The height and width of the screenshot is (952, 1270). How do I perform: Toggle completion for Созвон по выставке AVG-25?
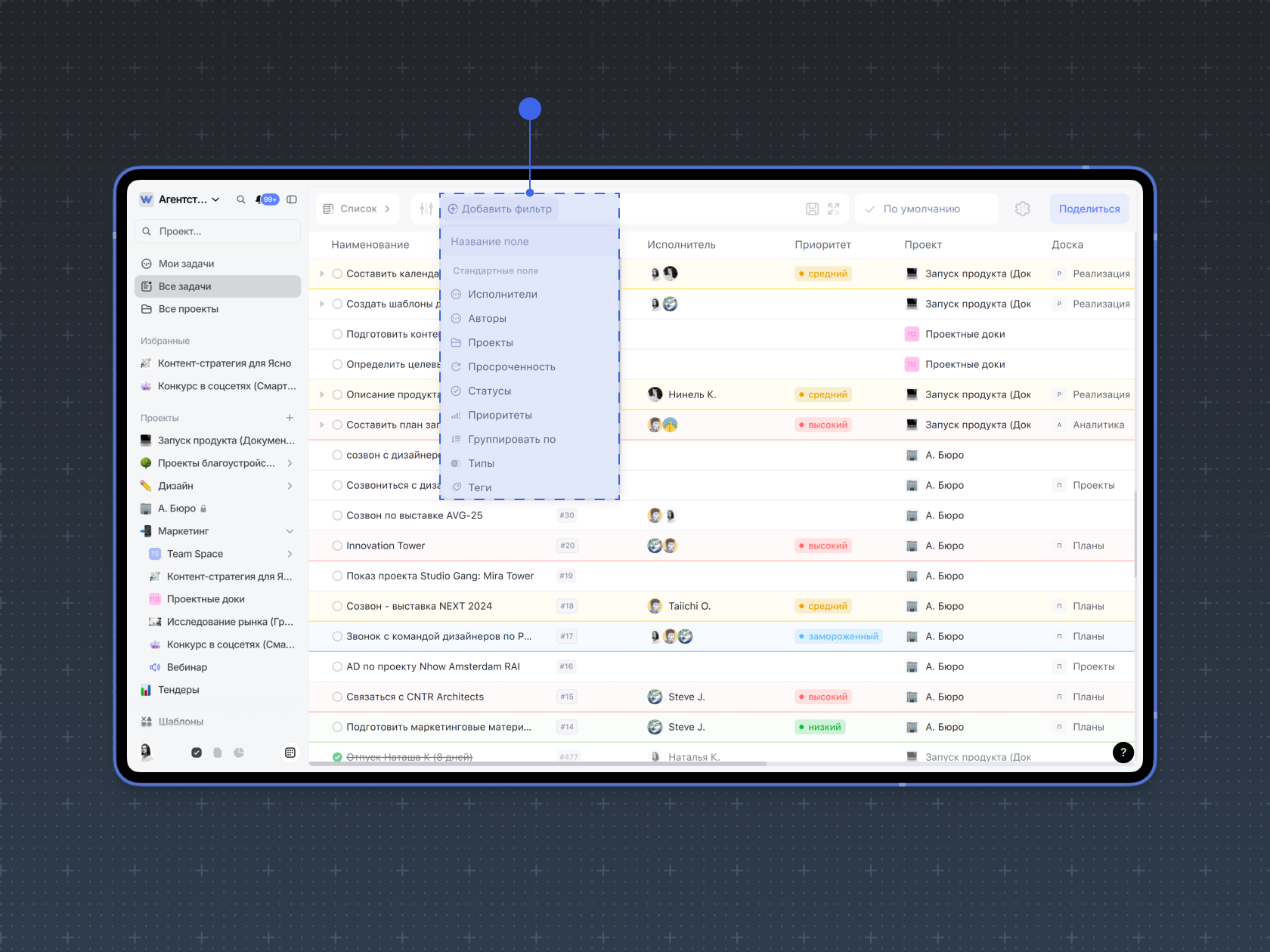[x=337, y=515]
